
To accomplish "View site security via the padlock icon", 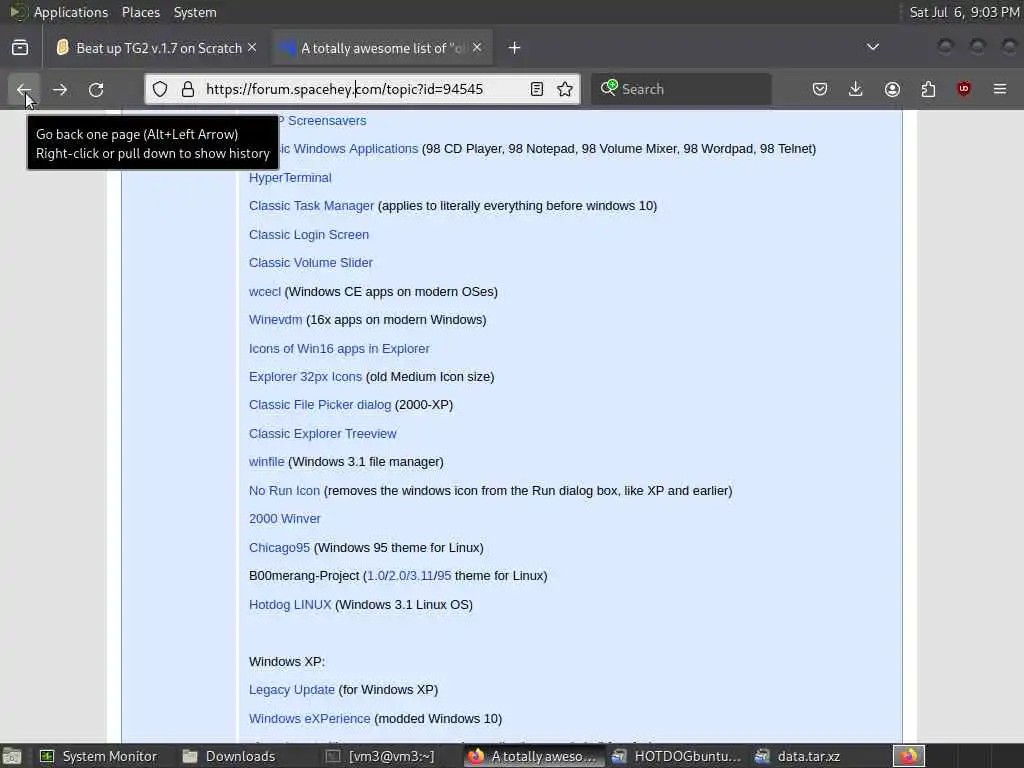I will tap(187, 89).
